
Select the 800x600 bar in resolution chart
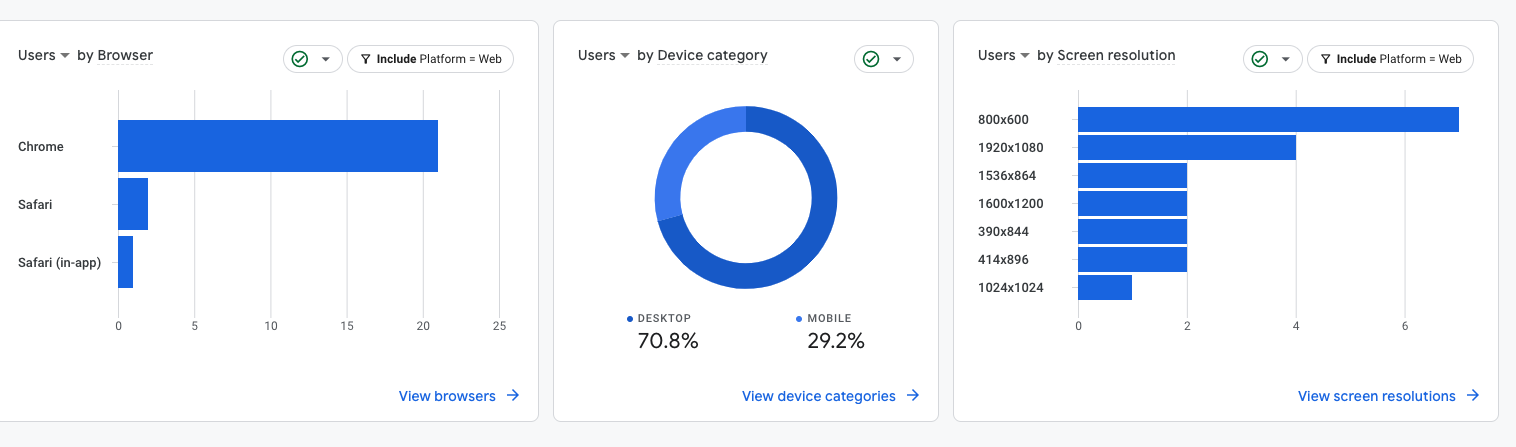point(1267,119)
